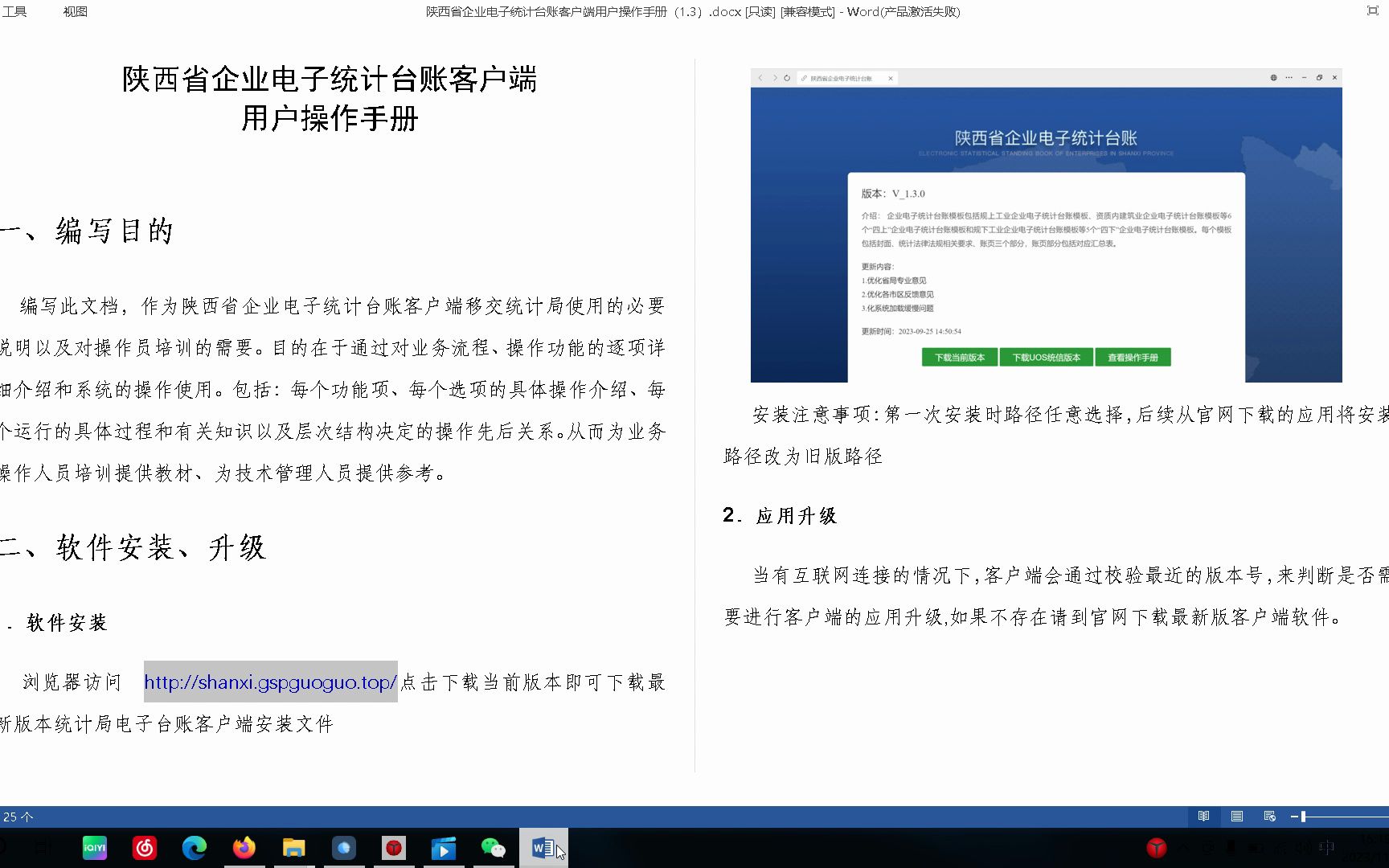Click the red Lenovo system tray icon

(1157, 847)
